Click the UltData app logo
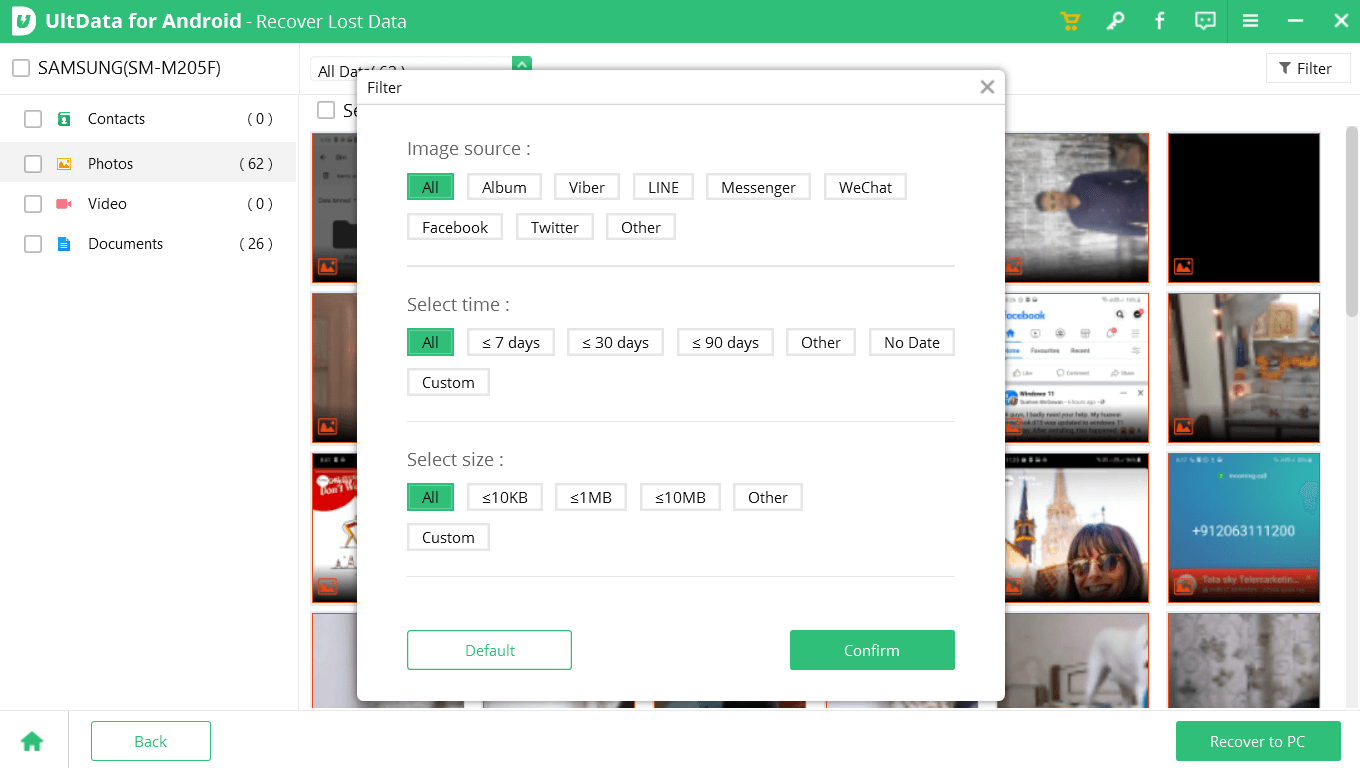 click(24, 21)
